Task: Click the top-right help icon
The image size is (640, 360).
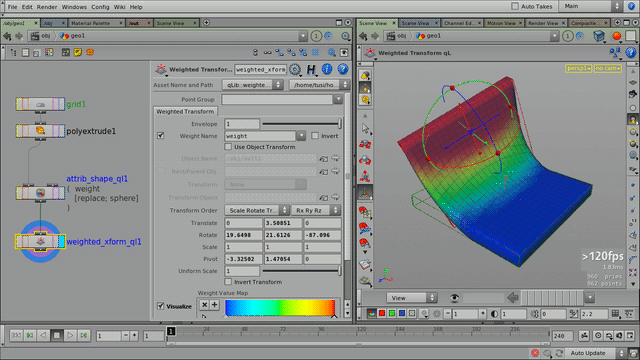Action: 631,6
